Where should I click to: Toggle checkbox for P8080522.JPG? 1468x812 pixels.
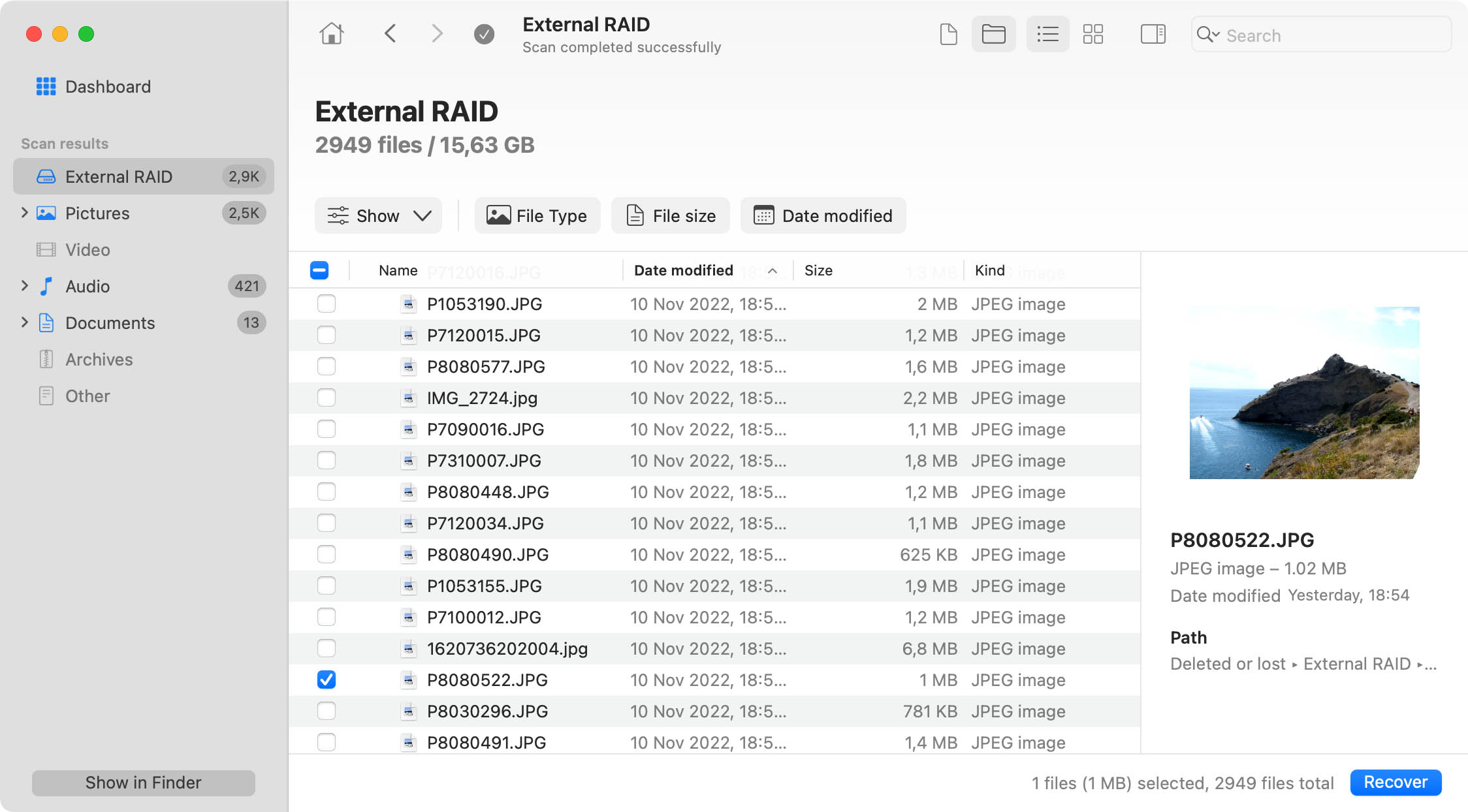[x=327, y=680]
